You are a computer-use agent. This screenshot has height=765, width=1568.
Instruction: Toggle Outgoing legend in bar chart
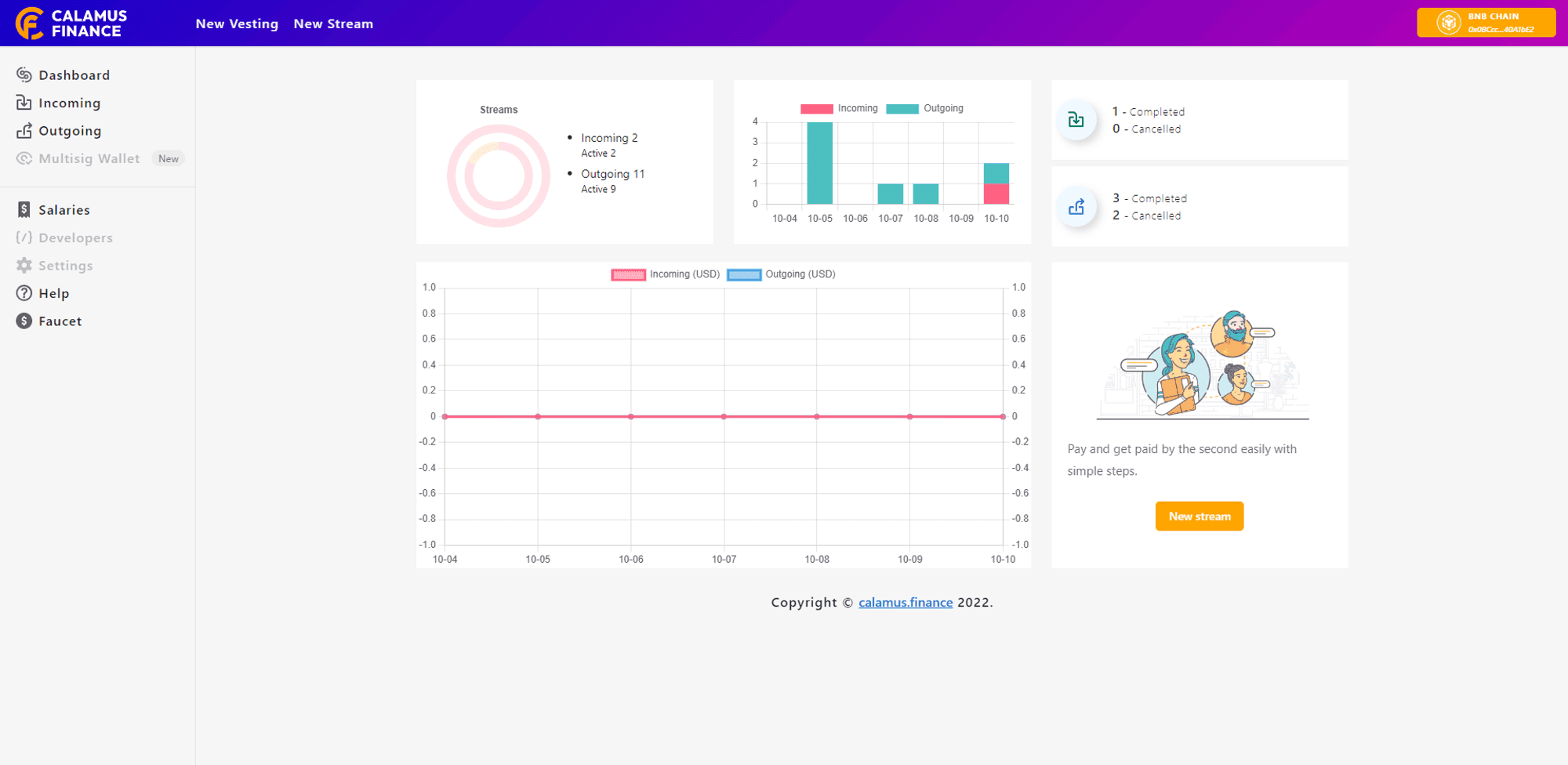925,108
